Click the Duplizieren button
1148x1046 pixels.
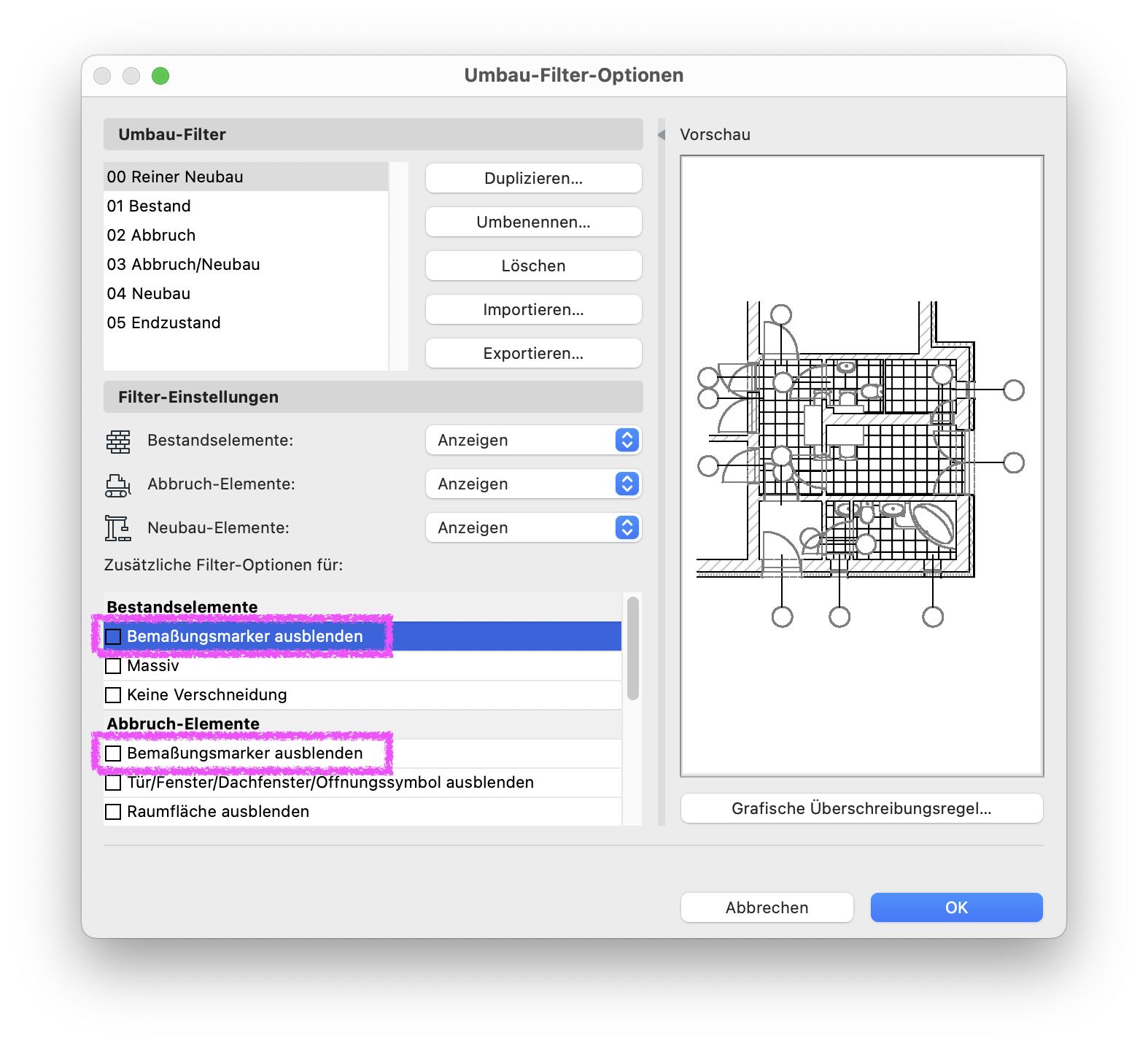coord(533,179)
